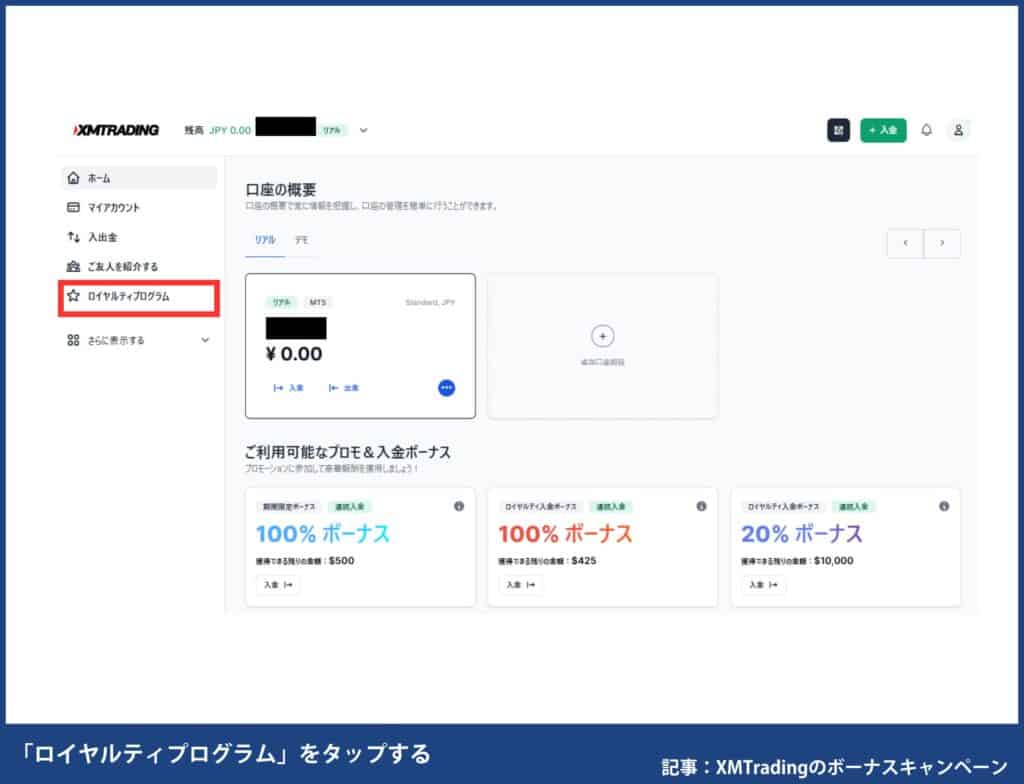Click the JPY 0.00 balance in header
The width and height of the screenshot is (1024, 784).
[x=230, y=130]
